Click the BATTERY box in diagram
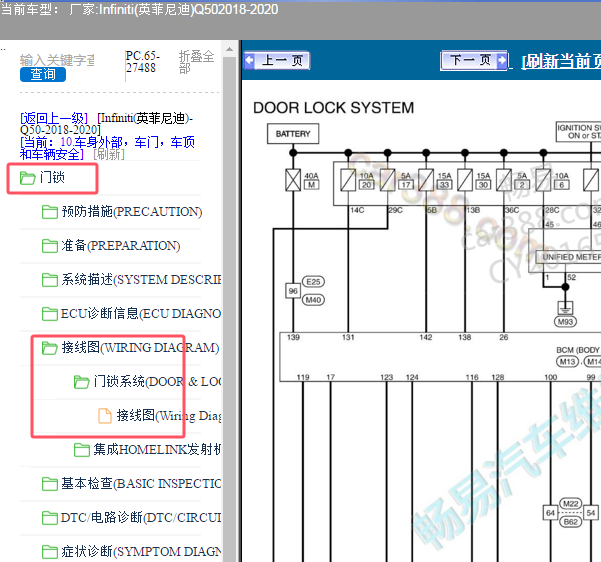The width and height of the screenshot is (601, 562). point(293,134)
